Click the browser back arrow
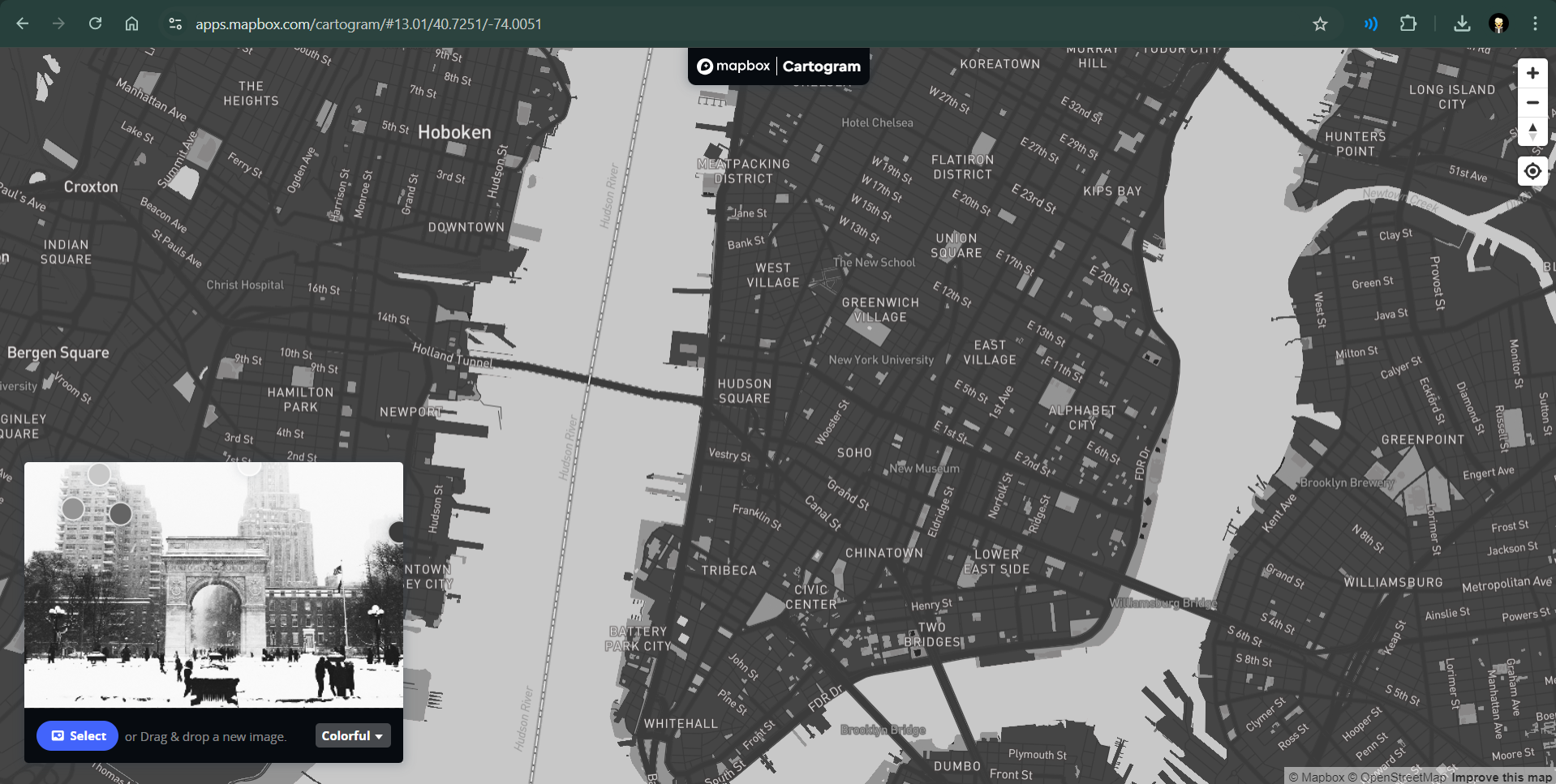Viewport: 1556px width, 784px height. point(22,24)
